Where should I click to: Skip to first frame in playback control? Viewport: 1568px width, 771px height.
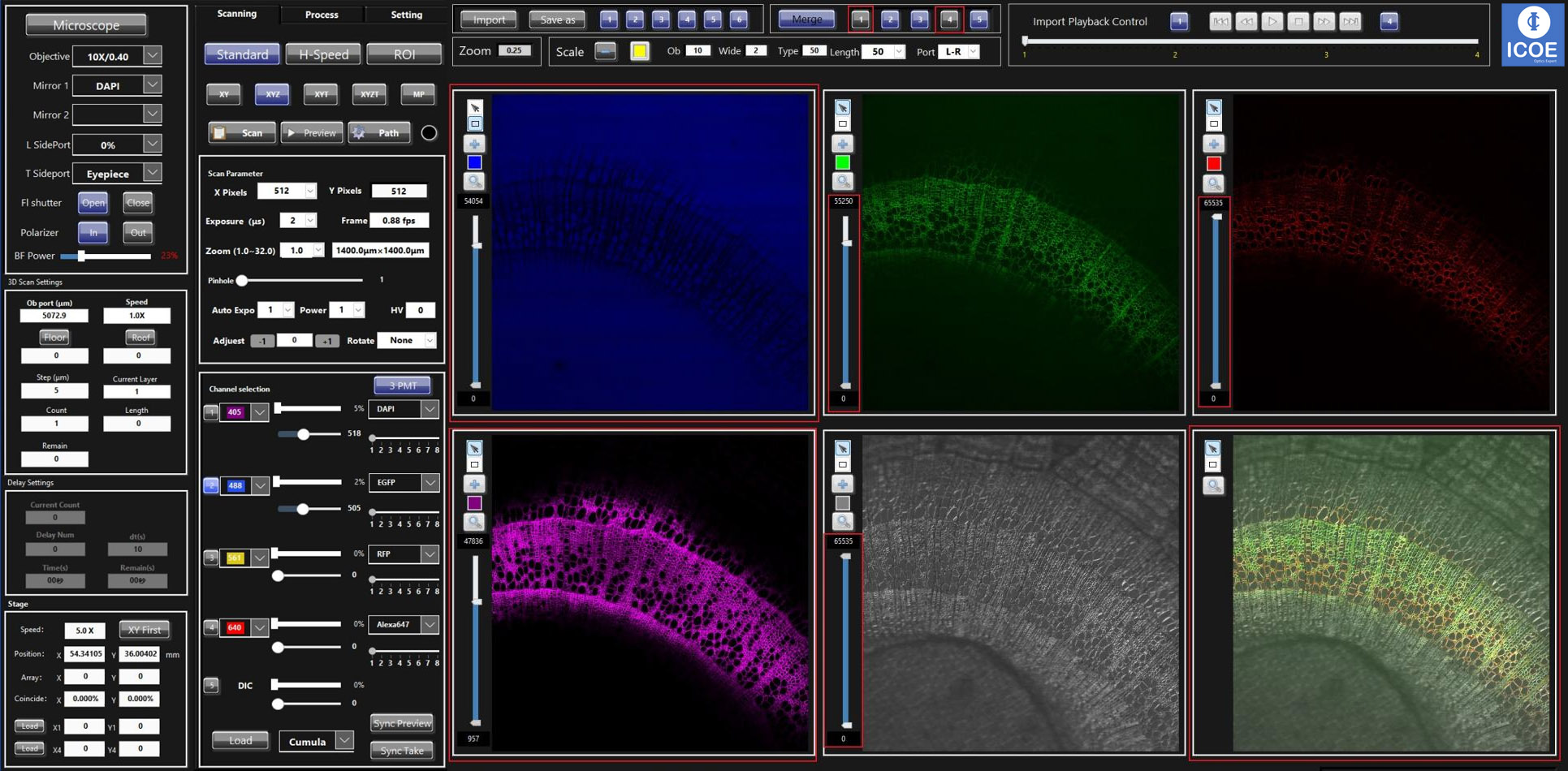click(x=1220, y=22)
